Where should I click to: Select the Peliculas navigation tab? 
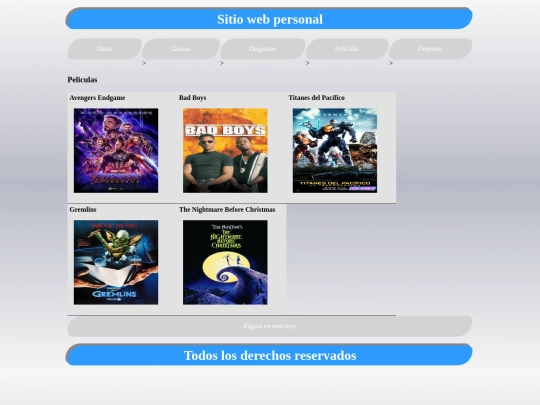[x=347, y=49]
